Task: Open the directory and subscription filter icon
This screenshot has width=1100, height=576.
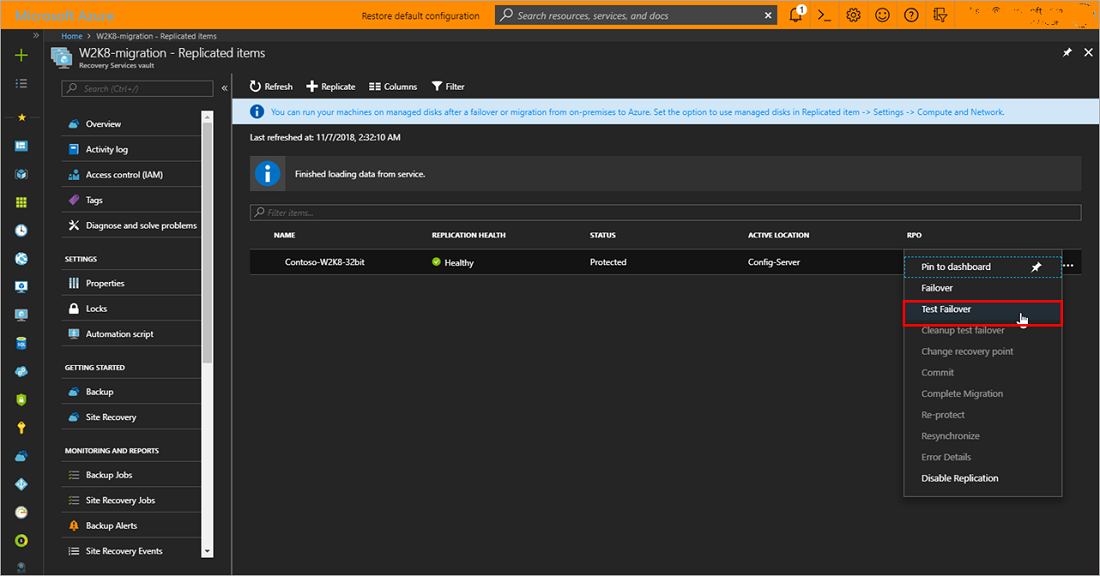Action: click(940, 15)
